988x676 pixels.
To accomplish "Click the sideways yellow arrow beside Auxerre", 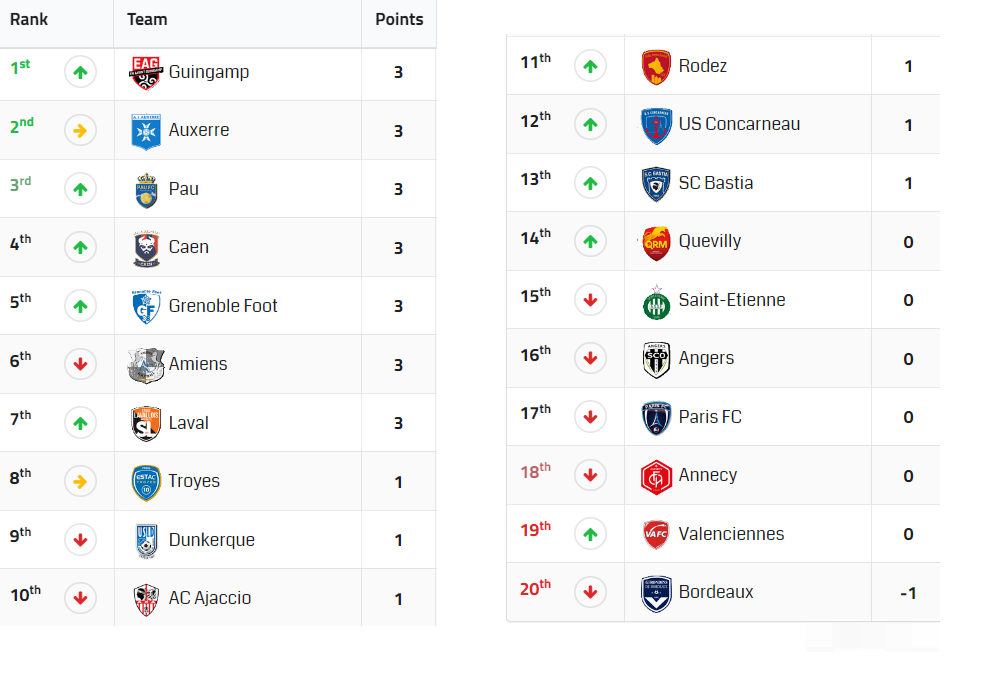I will pos(80,131).
